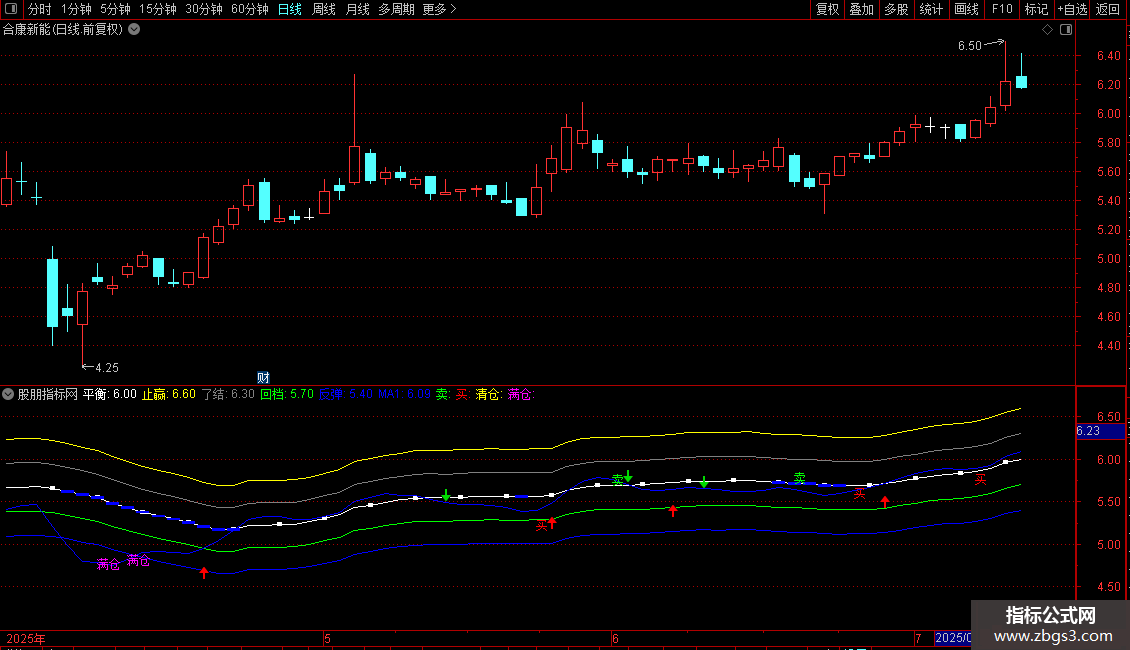The image size is (1130, 650).
Task: Select the 60分钟 period tab
Action: point(250,9)
